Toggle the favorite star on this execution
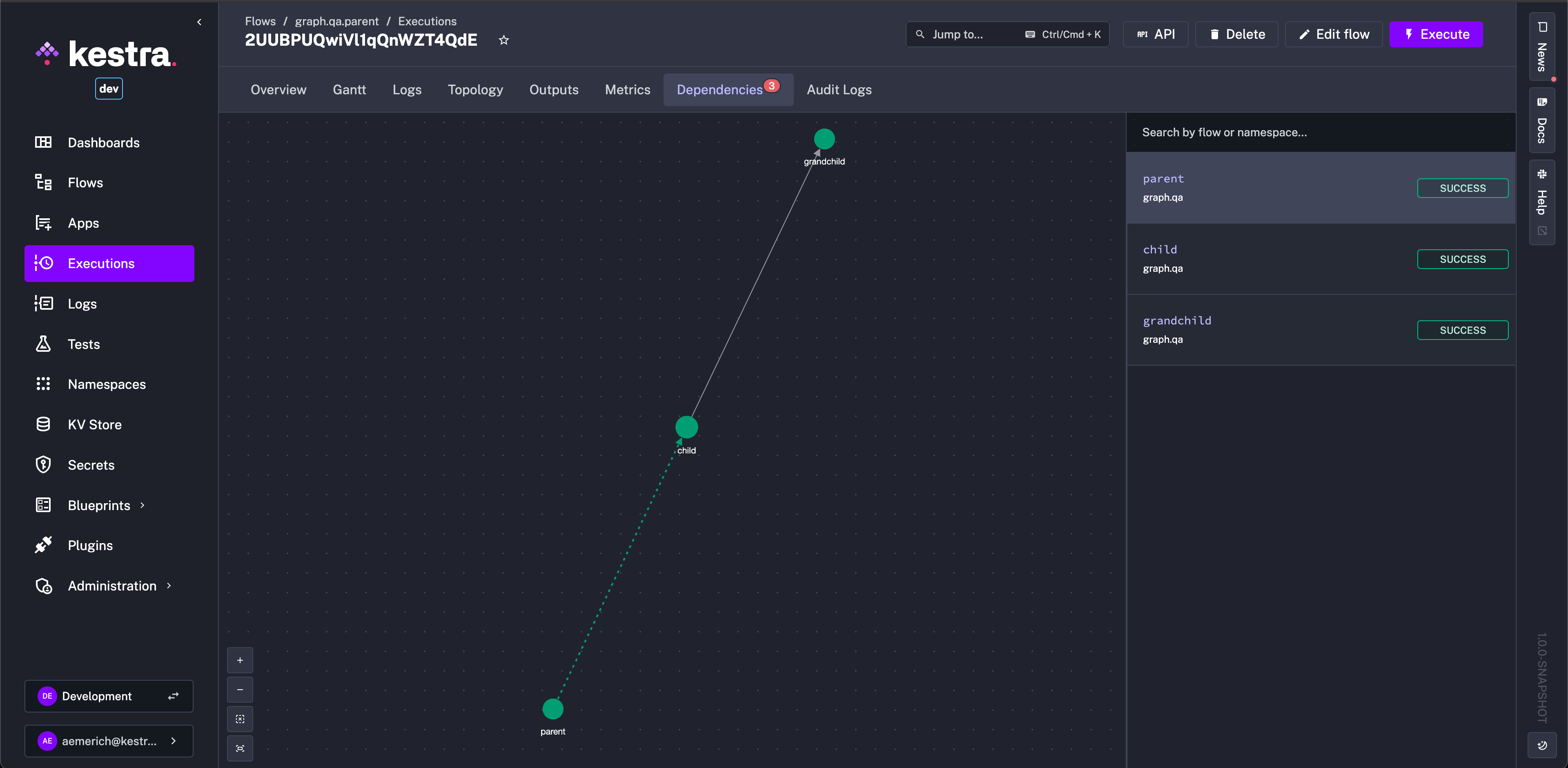Image resolution: width=1568 pixels, height=768 pixels. tap(503, 40)
